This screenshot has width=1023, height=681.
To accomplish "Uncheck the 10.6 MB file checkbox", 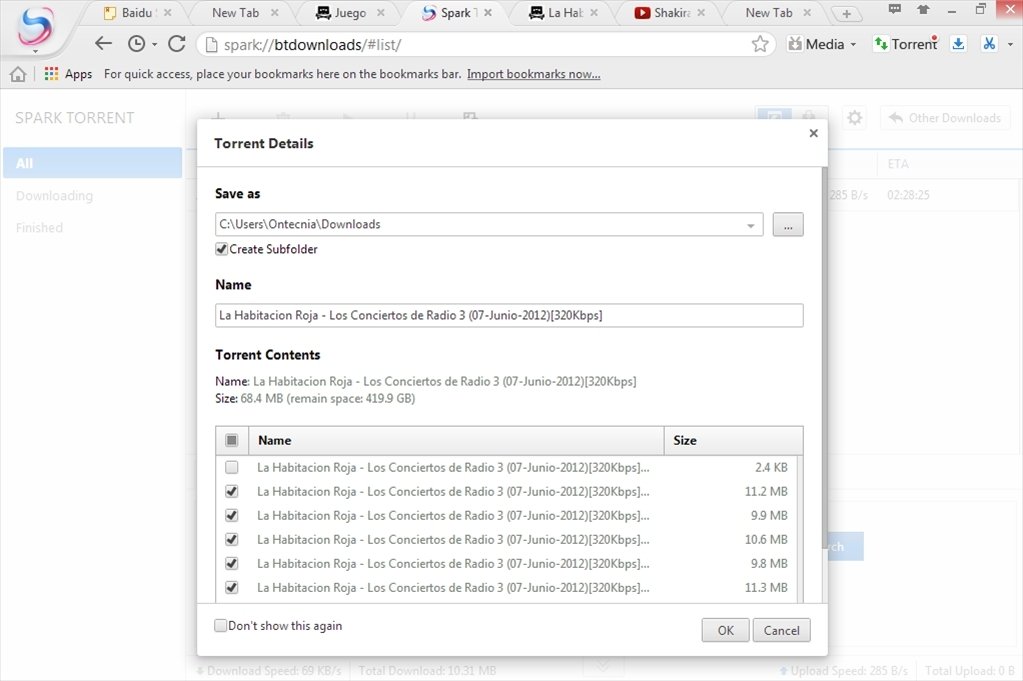I will point(232,539).
